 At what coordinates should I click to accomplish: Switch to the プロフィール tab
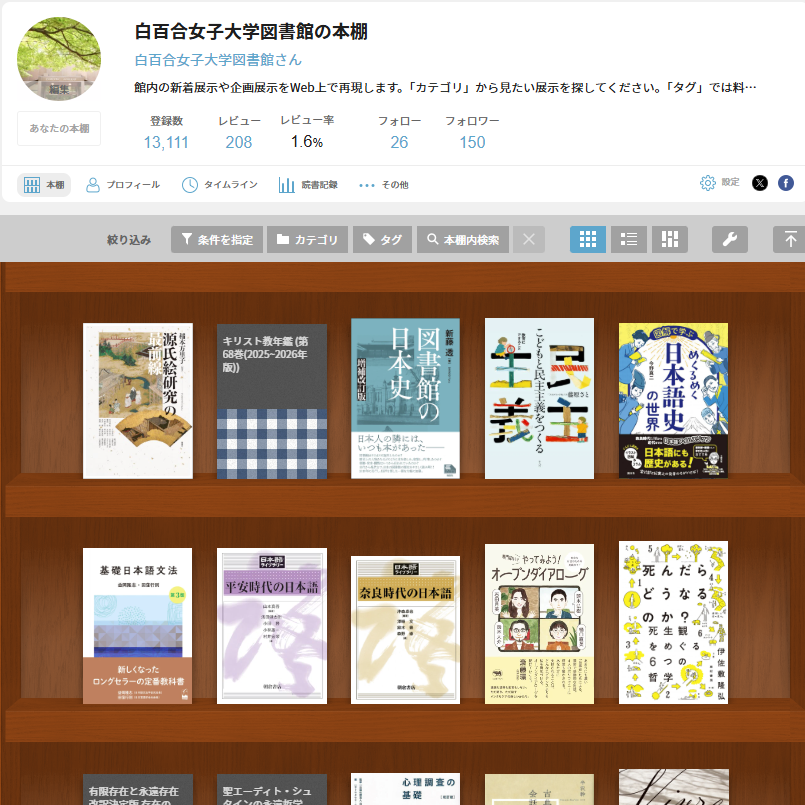(123, 183)
